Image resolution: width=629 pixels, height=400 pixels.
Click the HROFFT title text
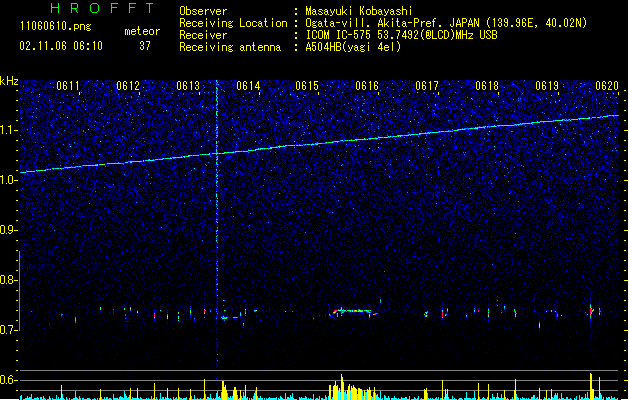pyautogui.click(x=102, y=8)
